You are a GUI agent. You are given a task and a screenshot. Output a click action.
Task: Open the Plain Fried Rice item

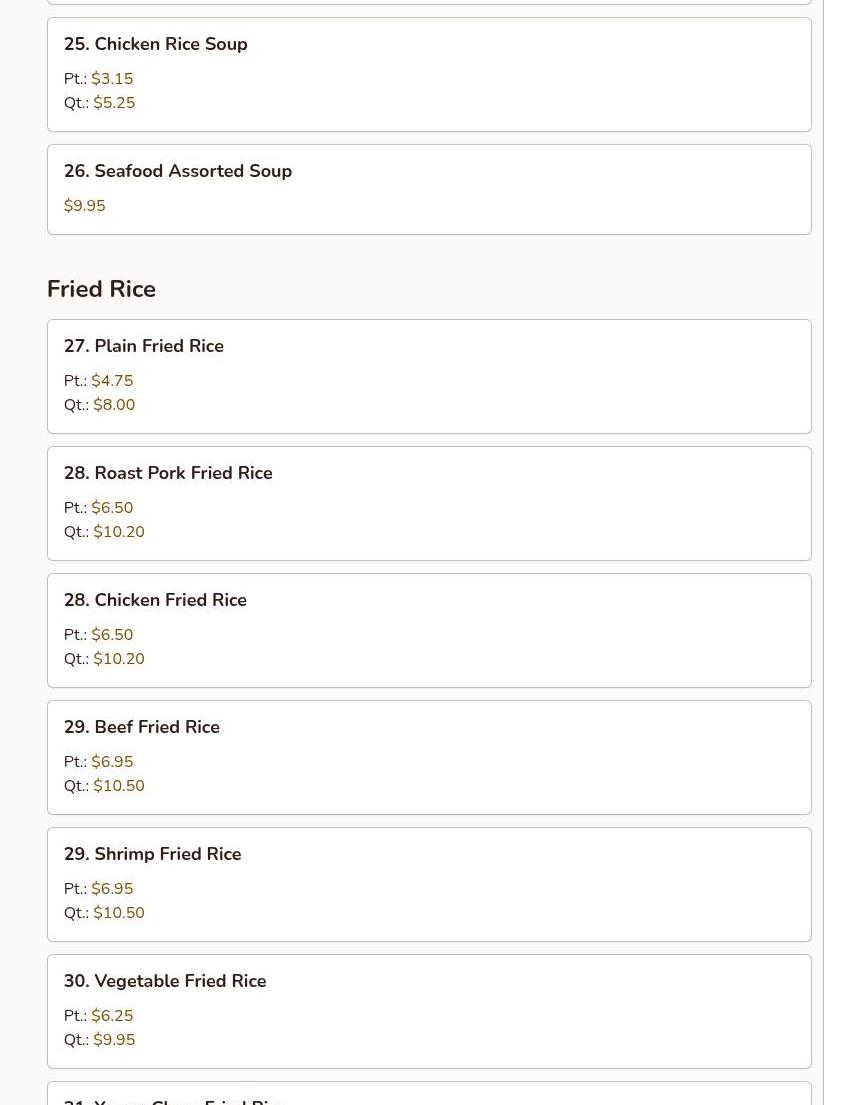click(143, 346)
